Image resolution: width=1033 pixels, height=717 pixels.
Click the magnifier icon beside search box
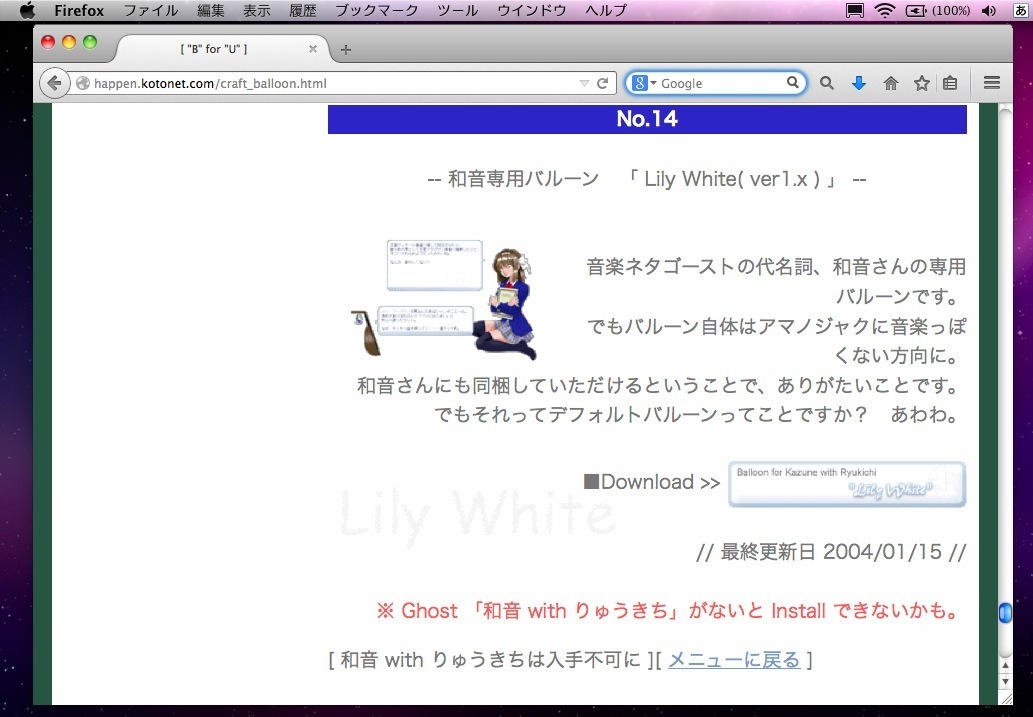tap(827, 84)
